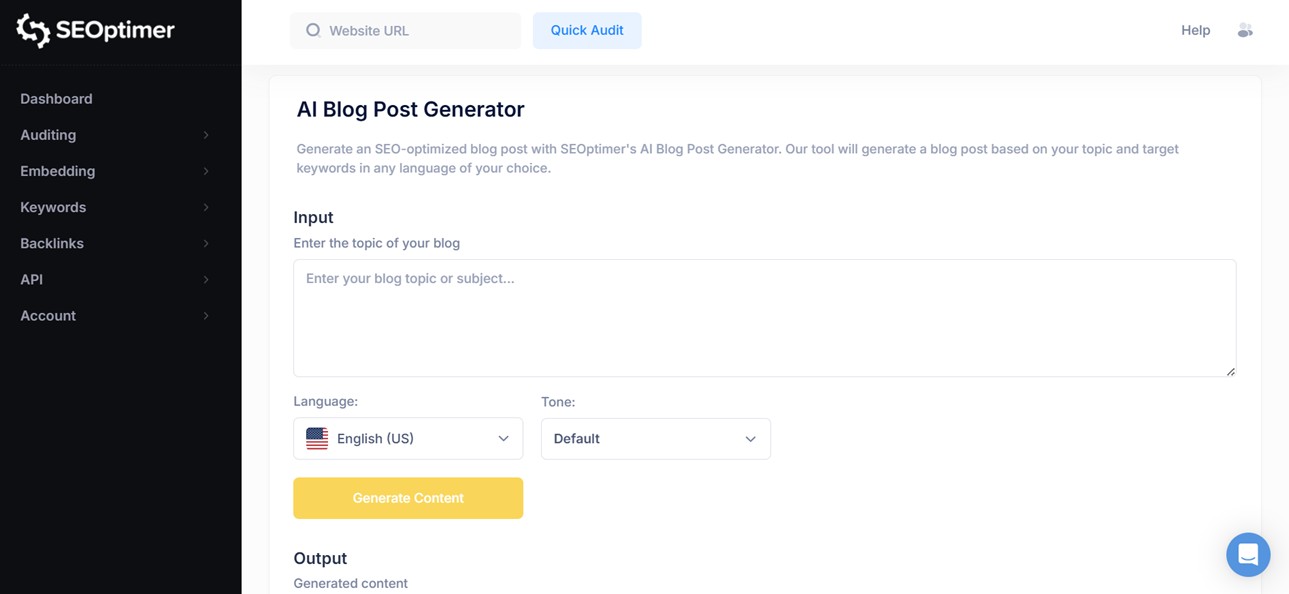
Task: Expand the Auditing sidebar menu
Action: [48, 135]
